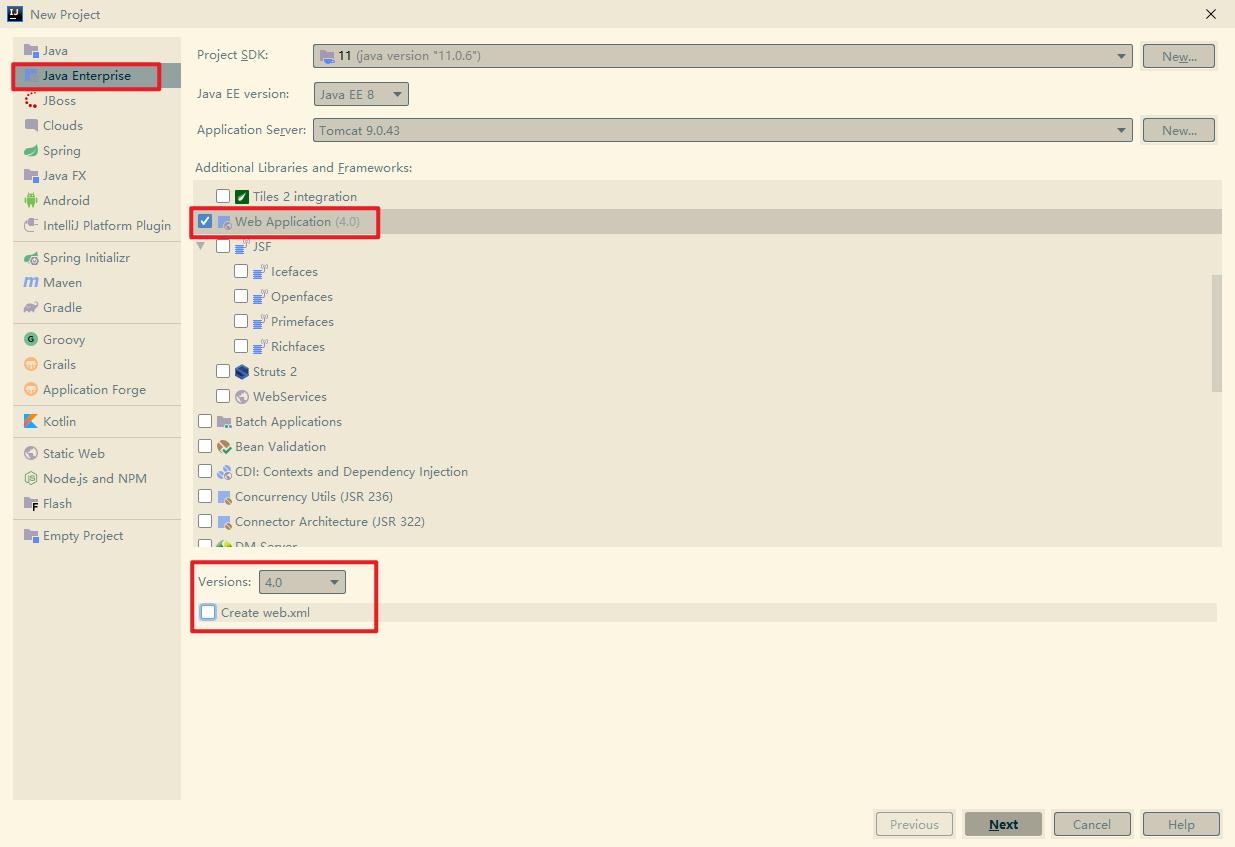Click the Web Application framework icon

click(224, 222)
